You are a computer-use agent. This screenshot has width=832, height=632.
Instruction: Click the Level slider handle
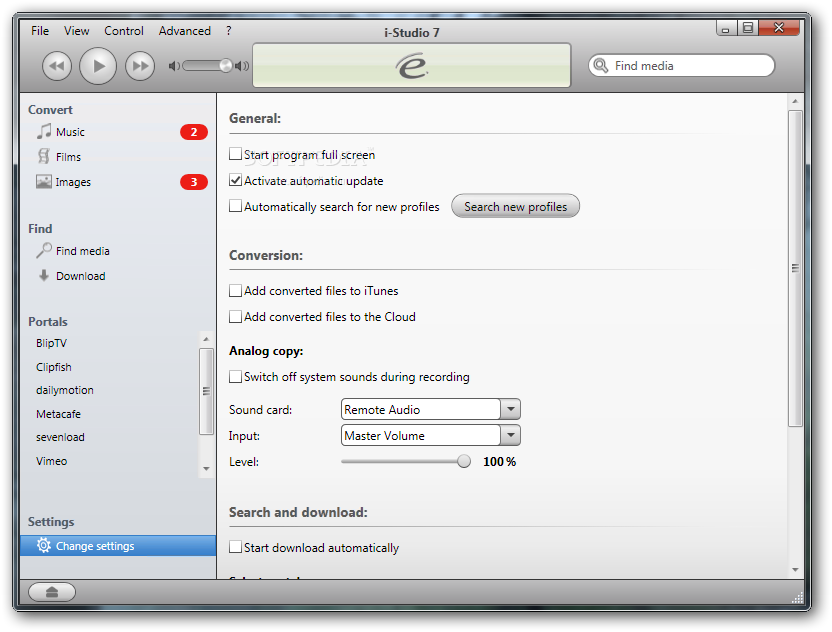point(463,461)
